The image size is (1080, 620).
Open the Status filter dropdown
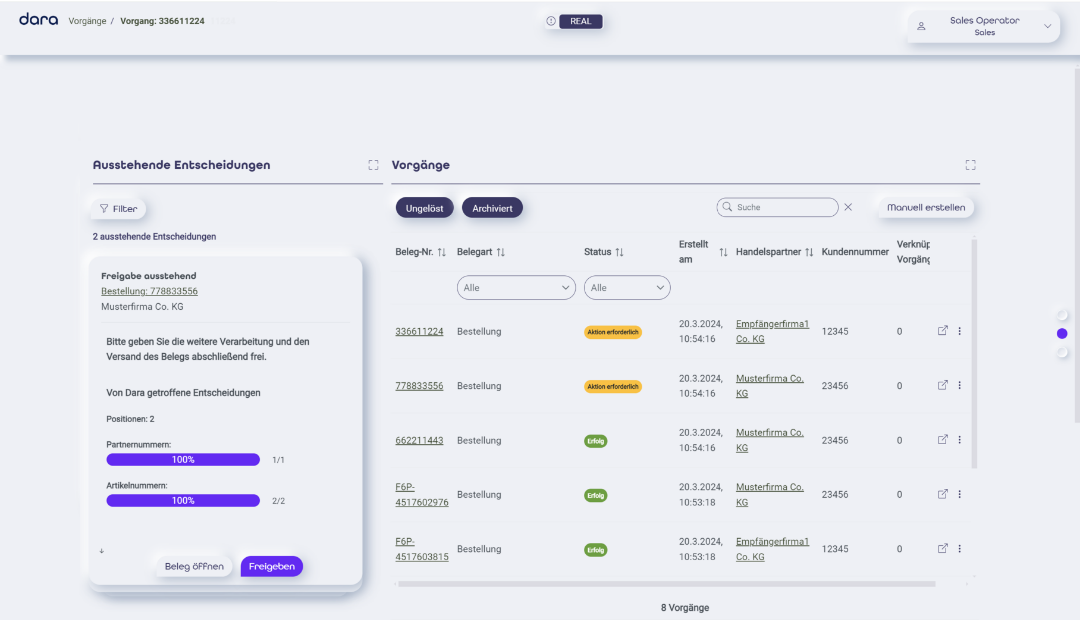(627, 288)
